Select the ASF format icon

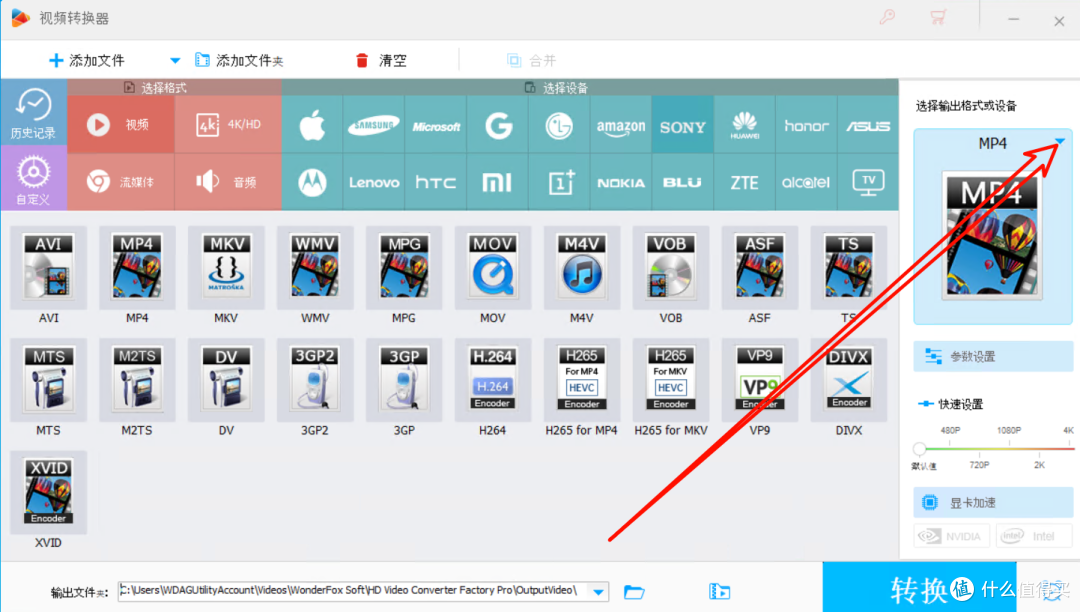[759, 268]
